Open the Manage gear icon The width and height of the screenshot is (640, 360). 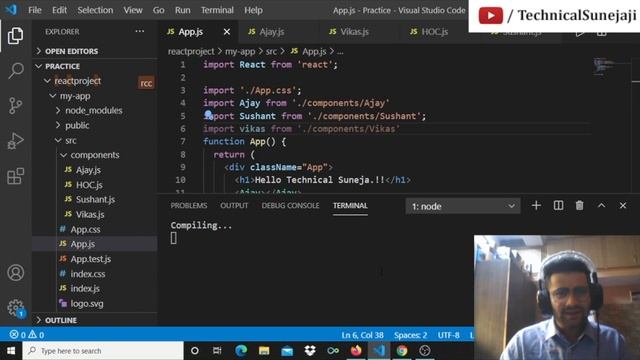coord(16,307)
